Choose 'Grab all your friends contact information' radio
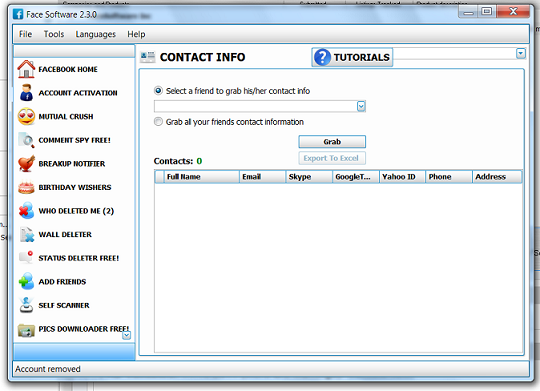Screen dimensions: 540x391 pyautogui.click(x=158, y=122)
